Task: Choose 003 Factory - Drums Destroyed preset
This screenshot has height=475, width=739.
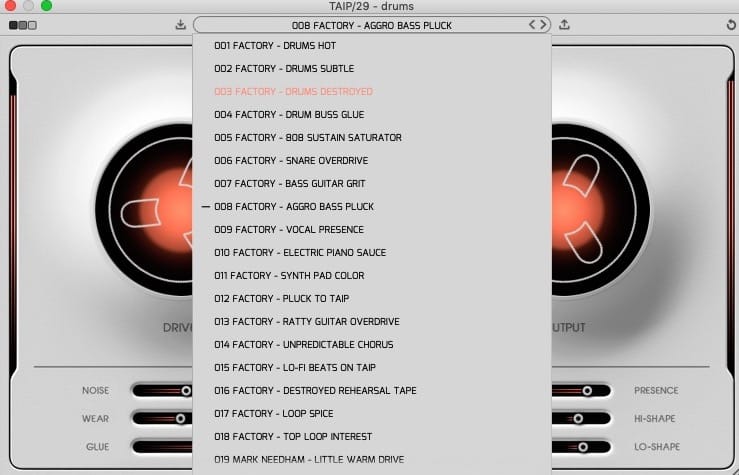Action: 372,91
